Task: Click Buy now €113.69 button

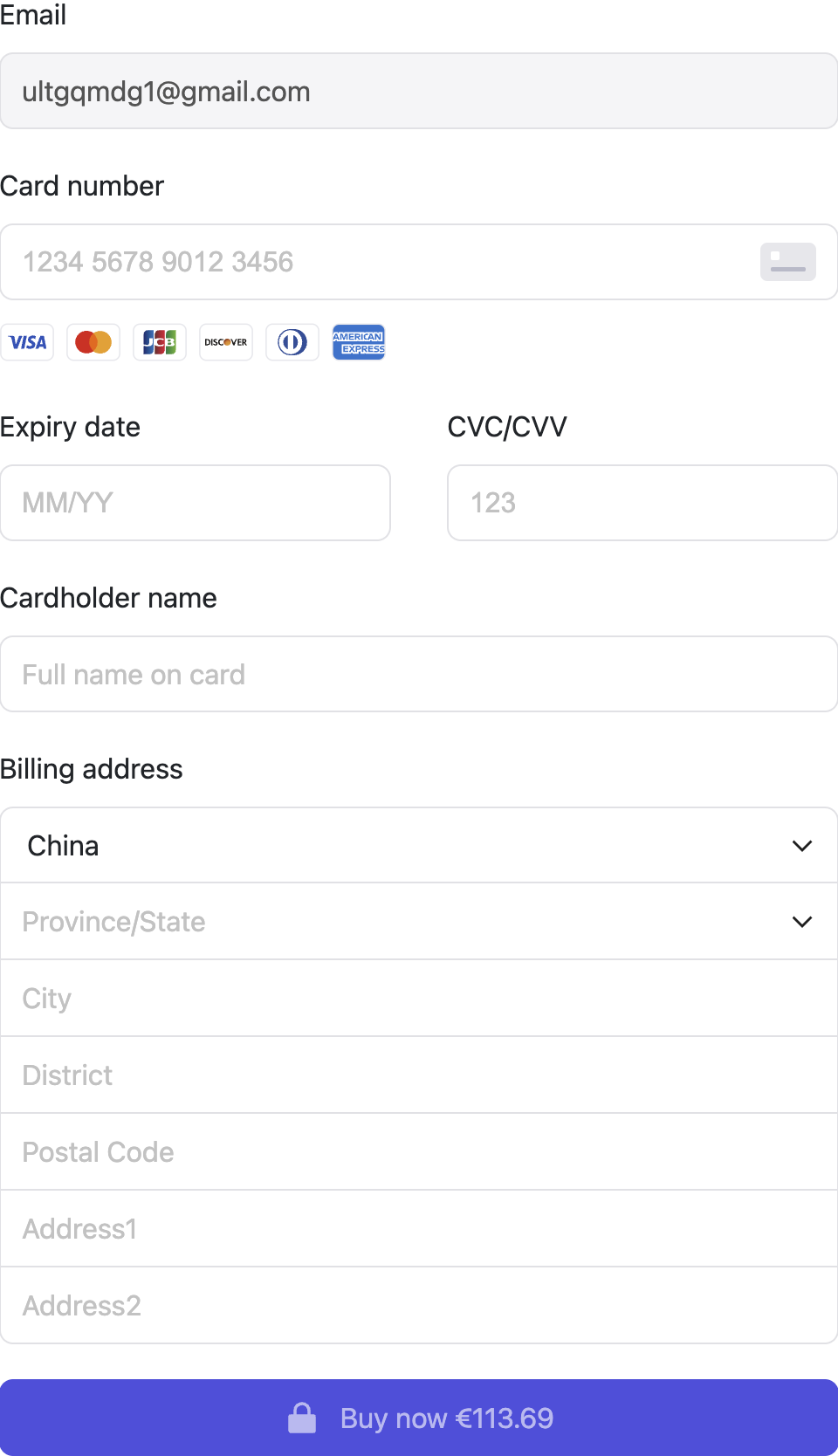Action: point(419,1418)
